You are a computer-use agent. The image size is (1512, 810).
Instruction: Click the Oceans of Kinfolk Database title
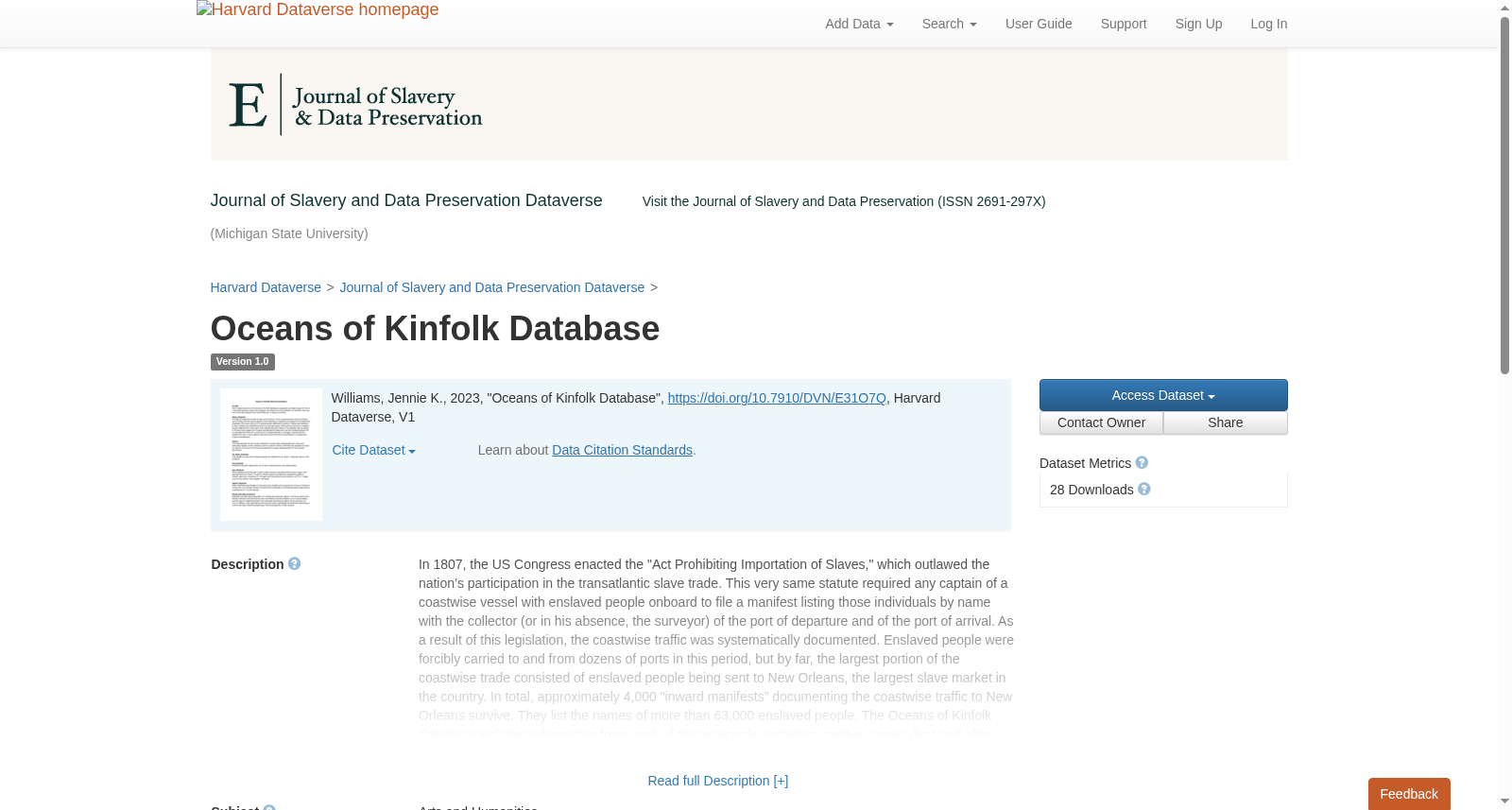coord(435,329)
